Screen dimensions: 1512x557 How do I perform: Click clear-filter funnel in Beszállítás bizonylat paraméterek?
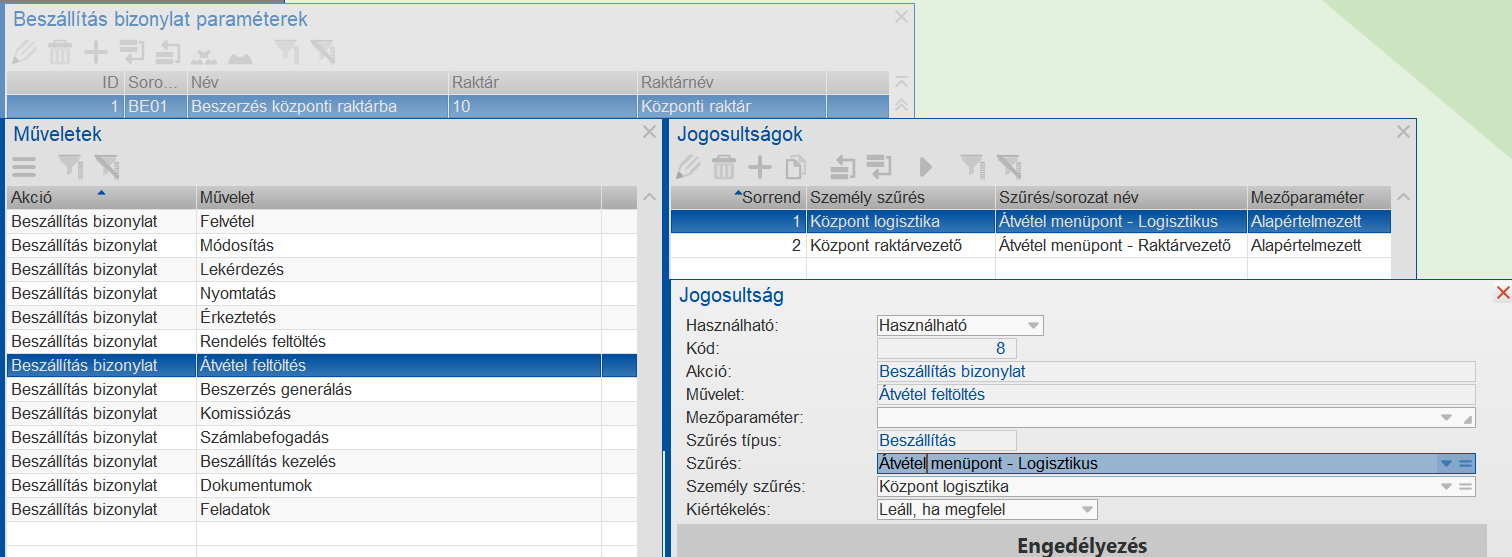[x=322, y=51]
